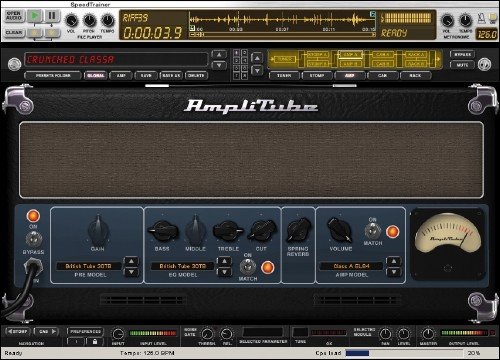The image size is (500, 360).
Task: Select the Global preset scope
Action: tap(96, 76)
